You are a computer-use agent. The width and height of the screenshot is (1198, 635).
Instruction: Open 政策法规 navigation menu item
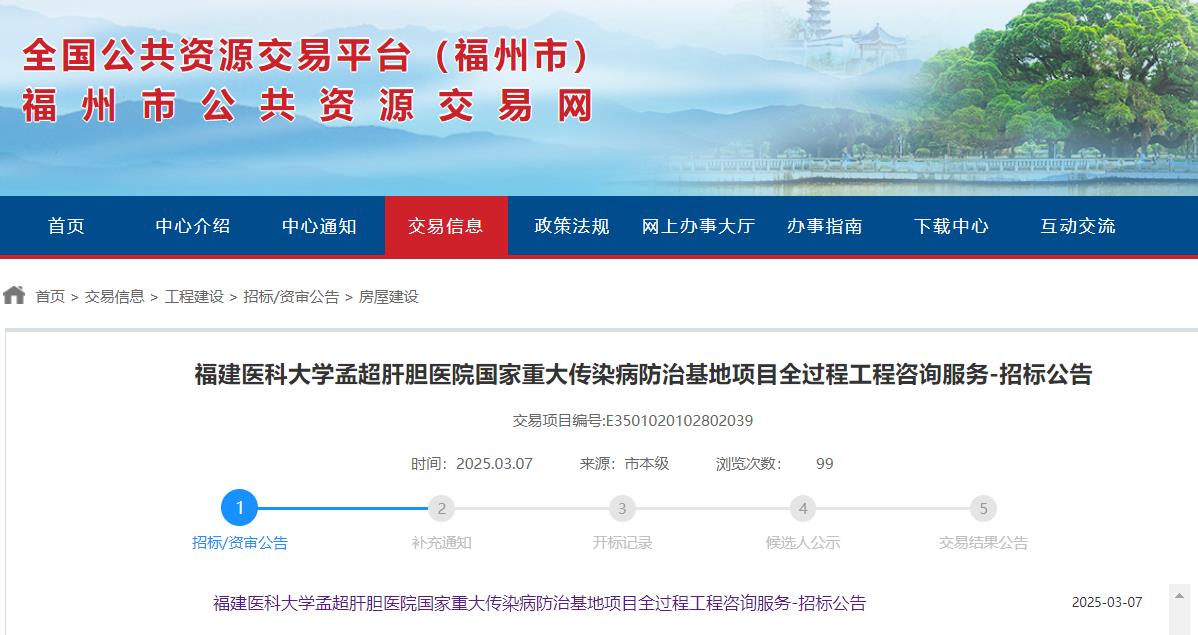coord(572,226)
